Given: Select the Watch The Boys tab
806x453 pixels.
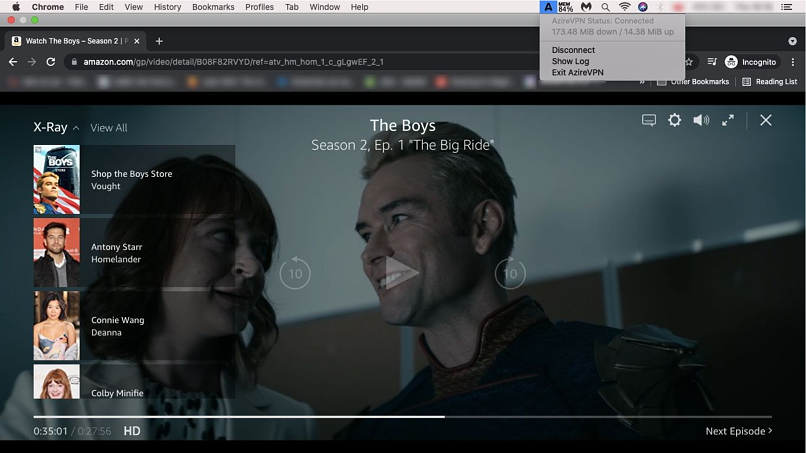Looking at the screenshot, I should 76,41.
